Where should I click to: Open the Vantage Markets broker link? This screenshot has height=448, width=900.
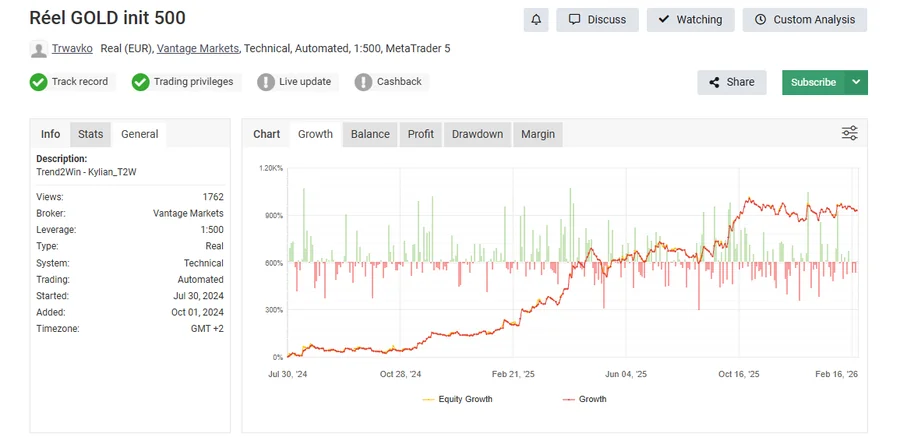point(198,49)
